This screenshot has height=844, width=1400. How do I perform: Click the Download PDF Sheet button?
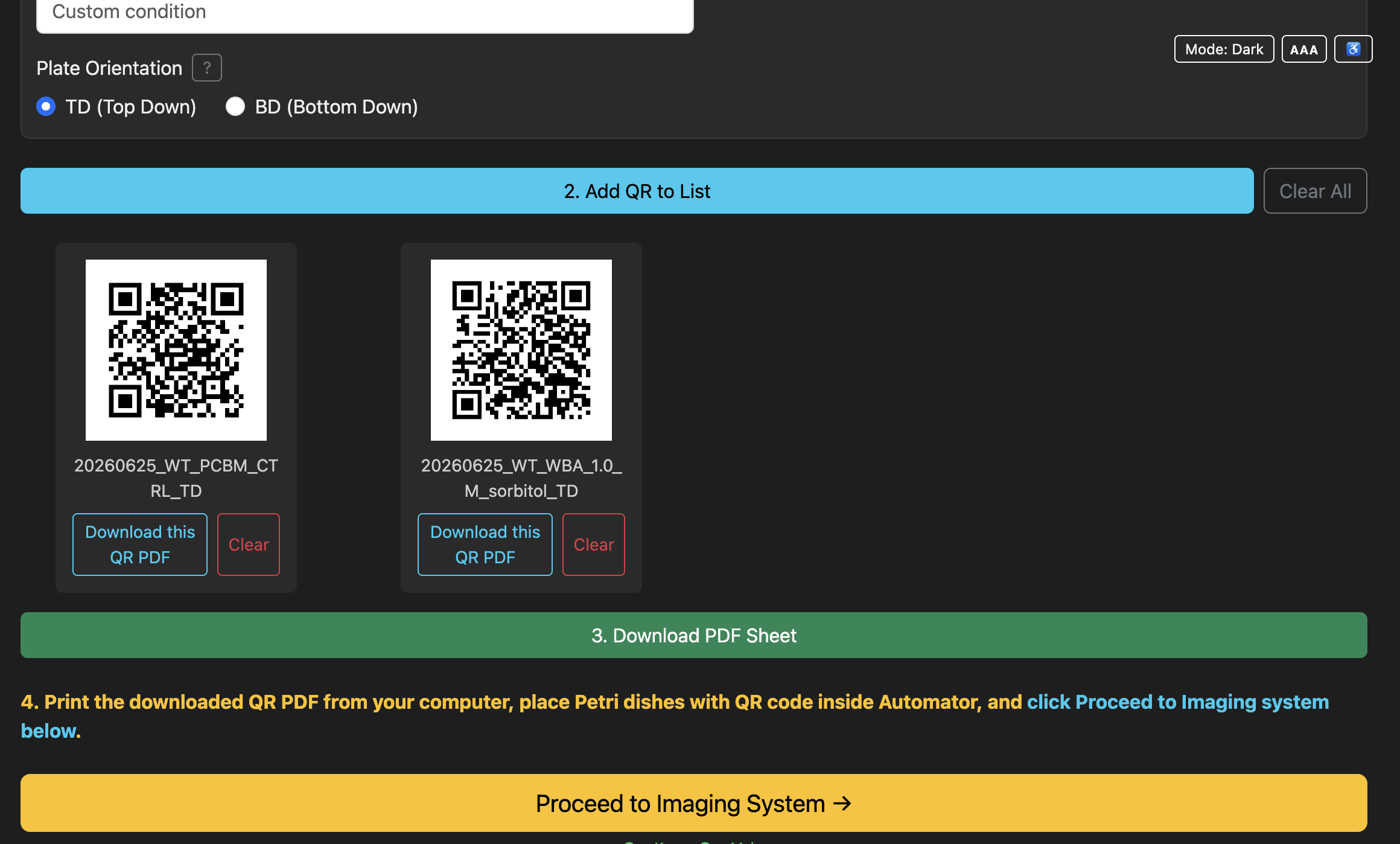694,635
